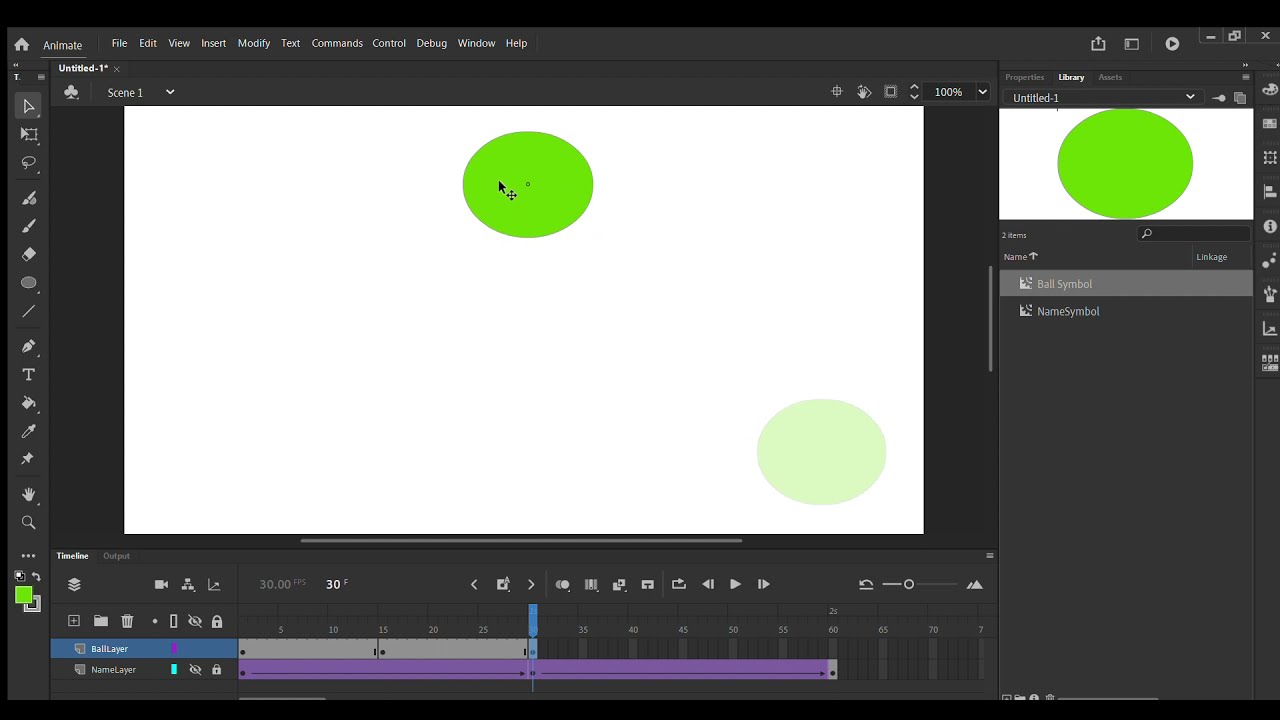The image size is (1280, 720).
Task: Select the Free Transform tool
Action: point(29,135)
